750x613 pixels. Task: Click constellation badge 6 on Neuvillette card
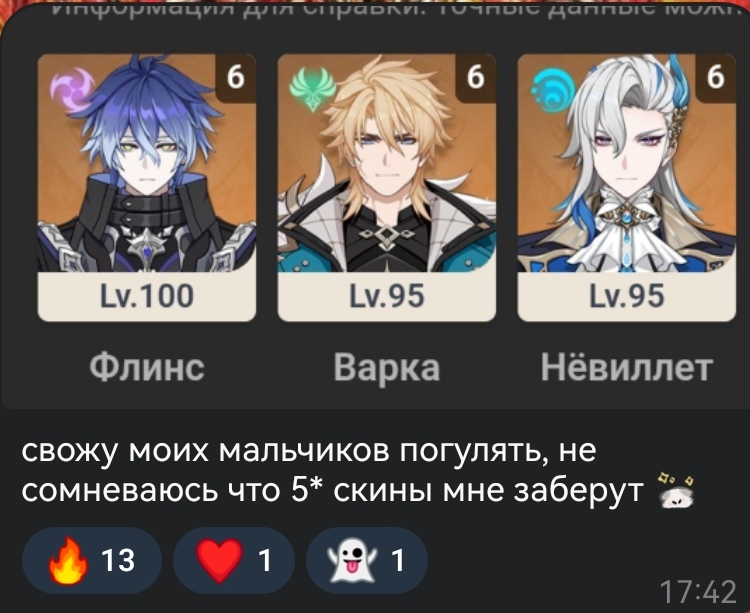click(x=716, y=78)
